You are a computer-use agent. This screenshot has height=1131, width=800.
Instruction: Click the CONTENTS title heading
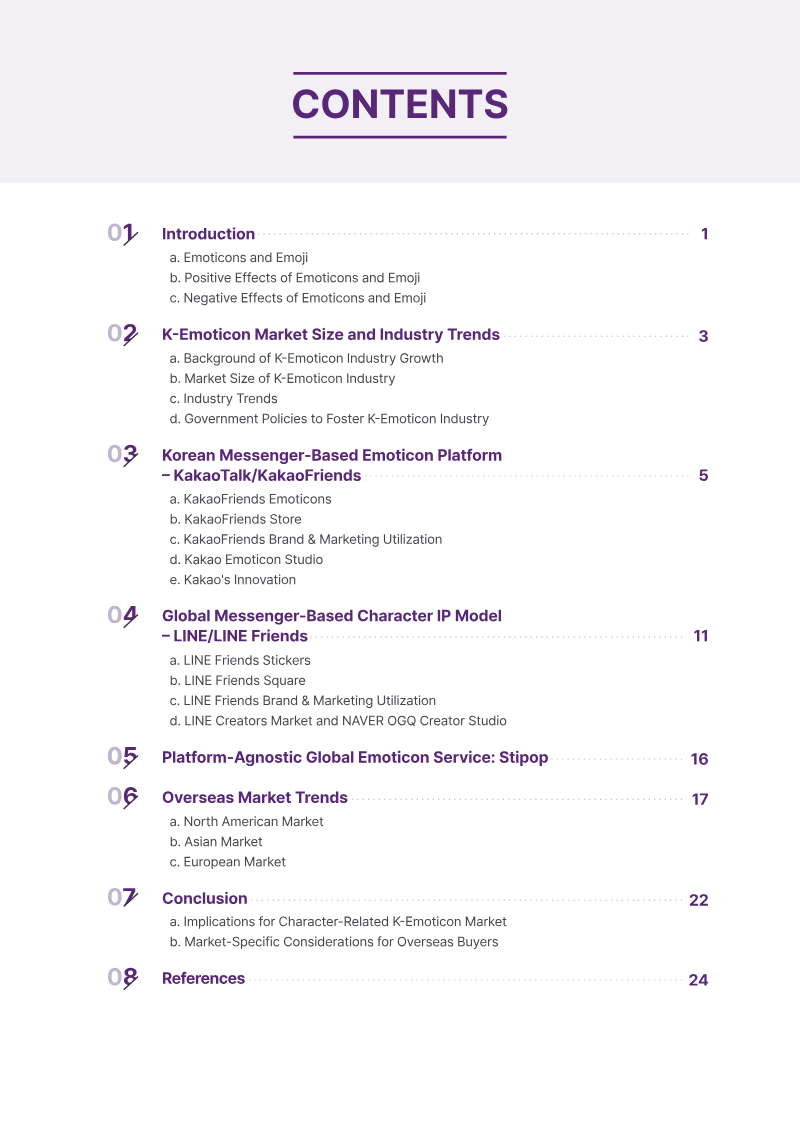(x=400, y=105)
